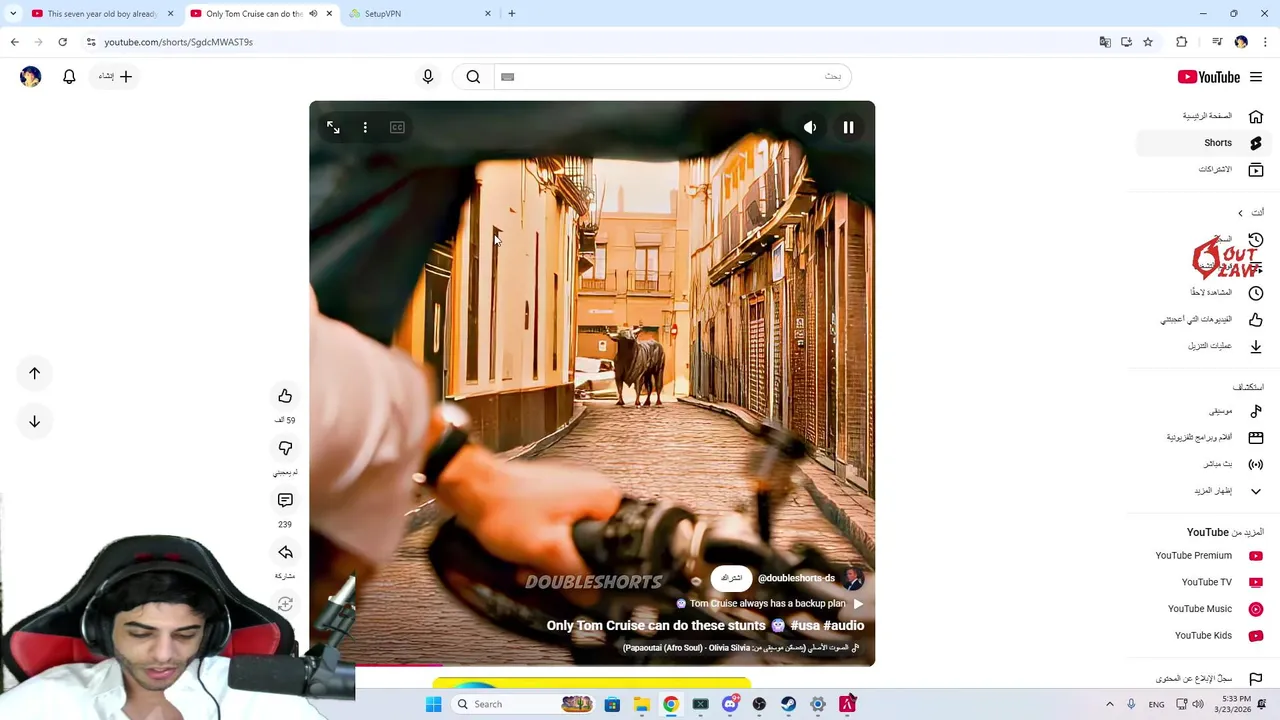Open YouTube TV link

1204,582
